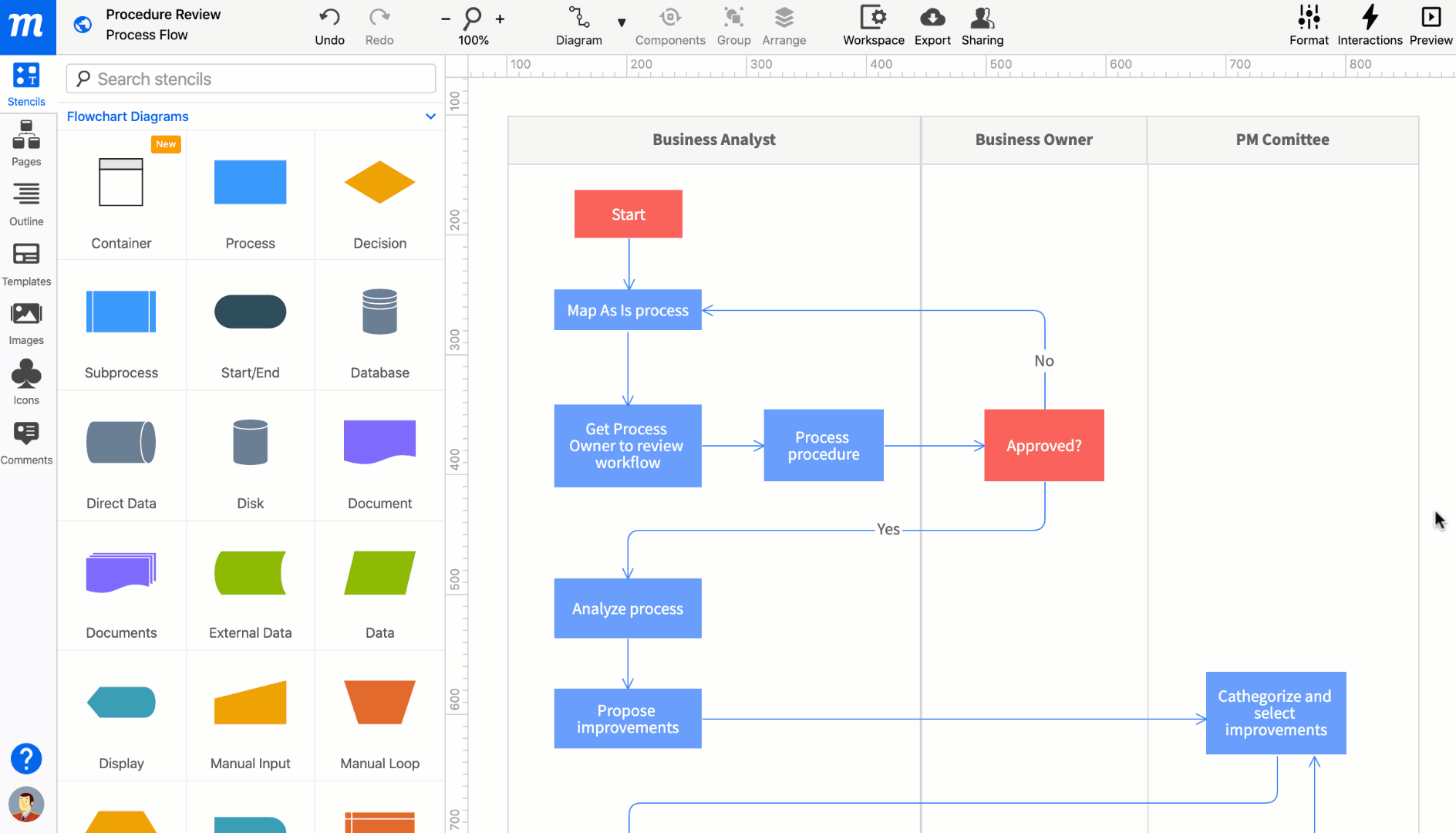Open the Arrange options
Screen dimensions: 1456x833
[783, 23]
